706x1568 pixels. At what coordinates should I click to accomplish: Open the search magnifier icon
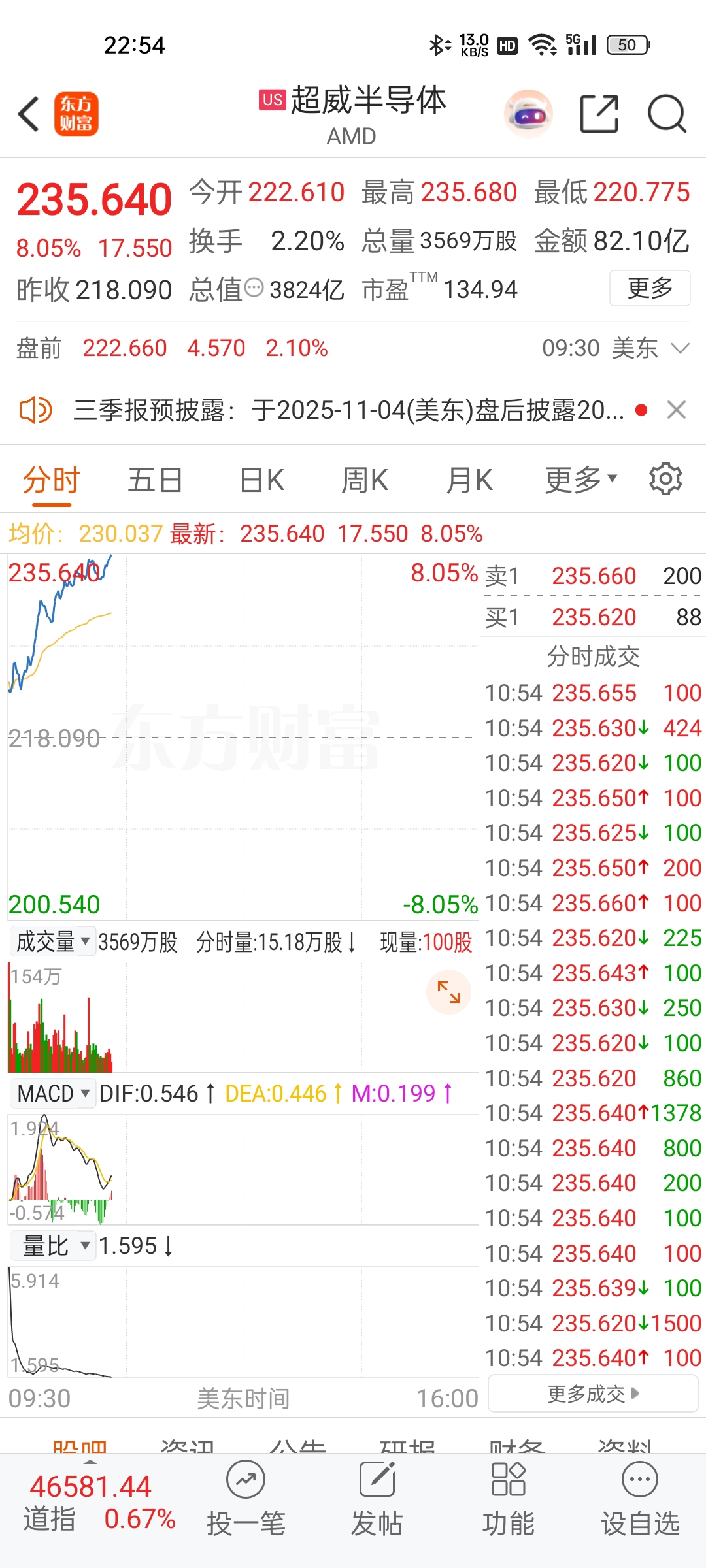tap(667, 114)
